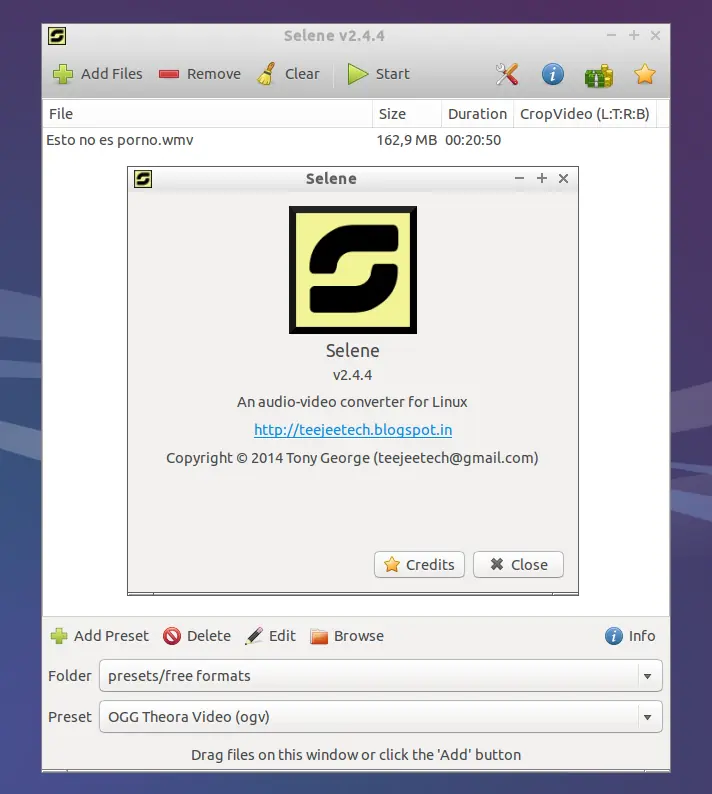
Task: Click the 00:20:50 duration cell
Action: coord(473,140)
